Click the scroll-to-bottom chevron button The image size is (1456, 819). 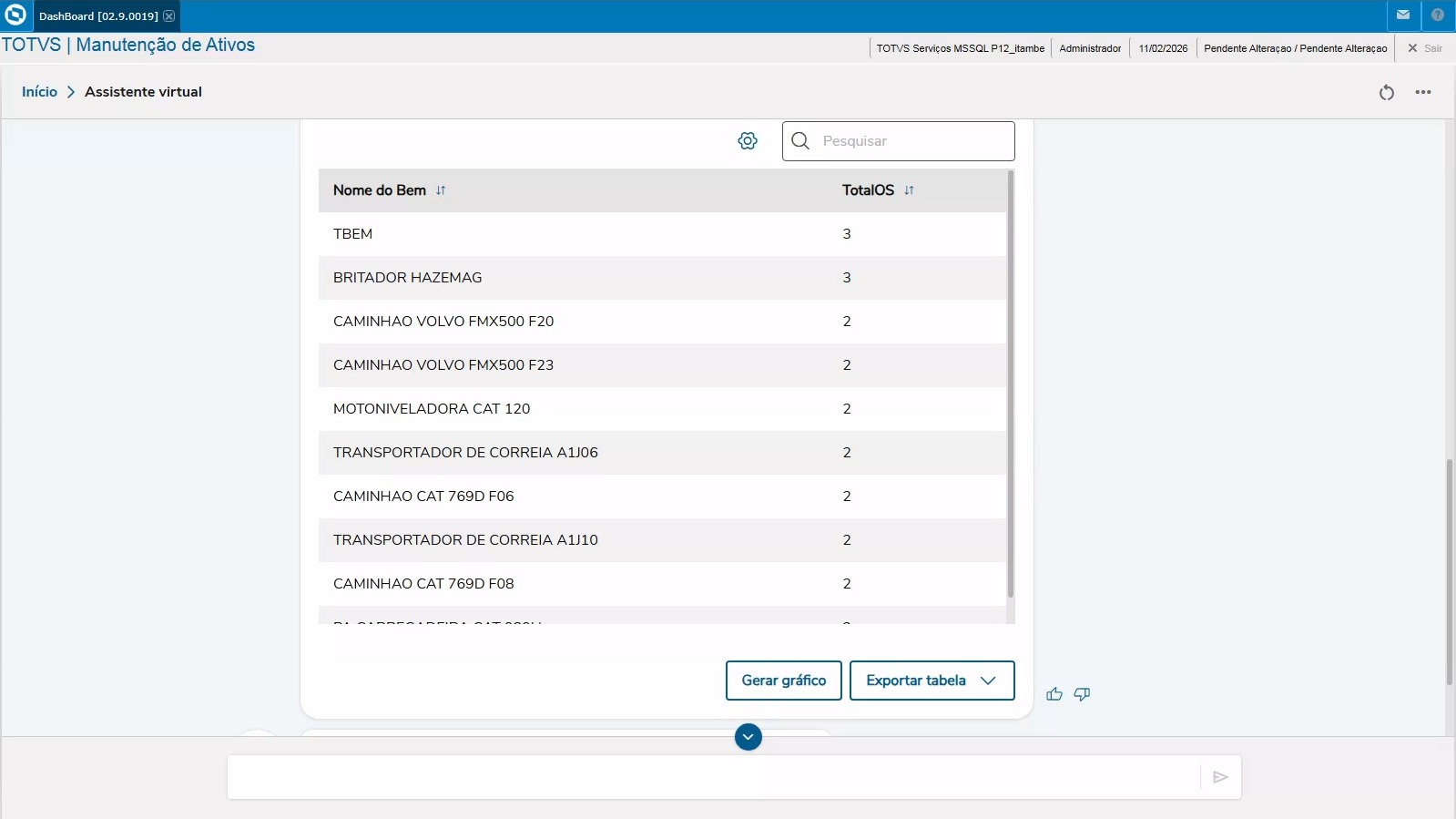tap(748, 737)
